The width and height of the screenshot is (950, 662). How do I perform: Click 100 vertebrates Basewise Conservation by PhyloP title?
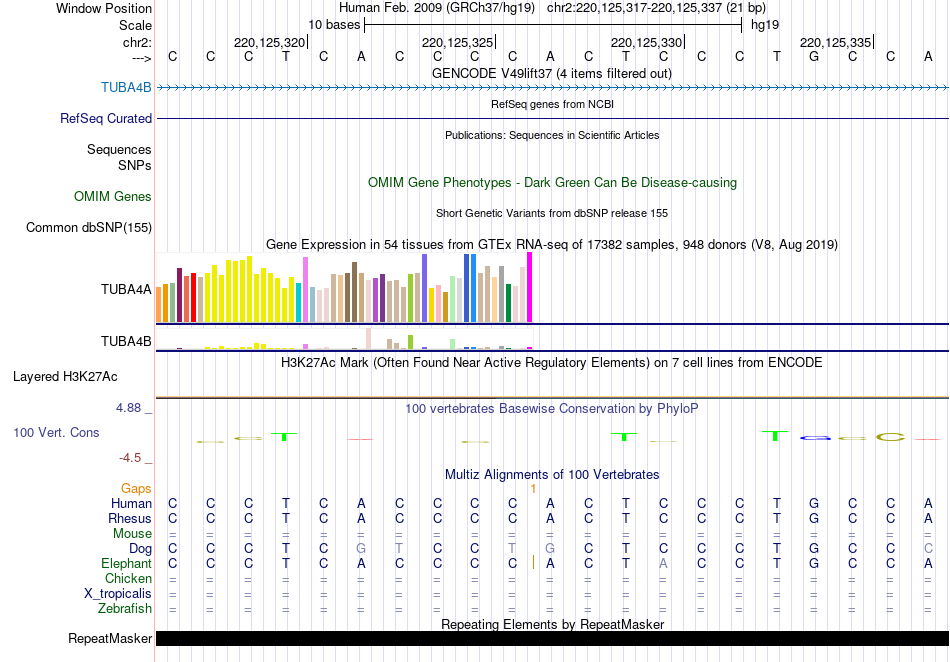pos(552,408)
